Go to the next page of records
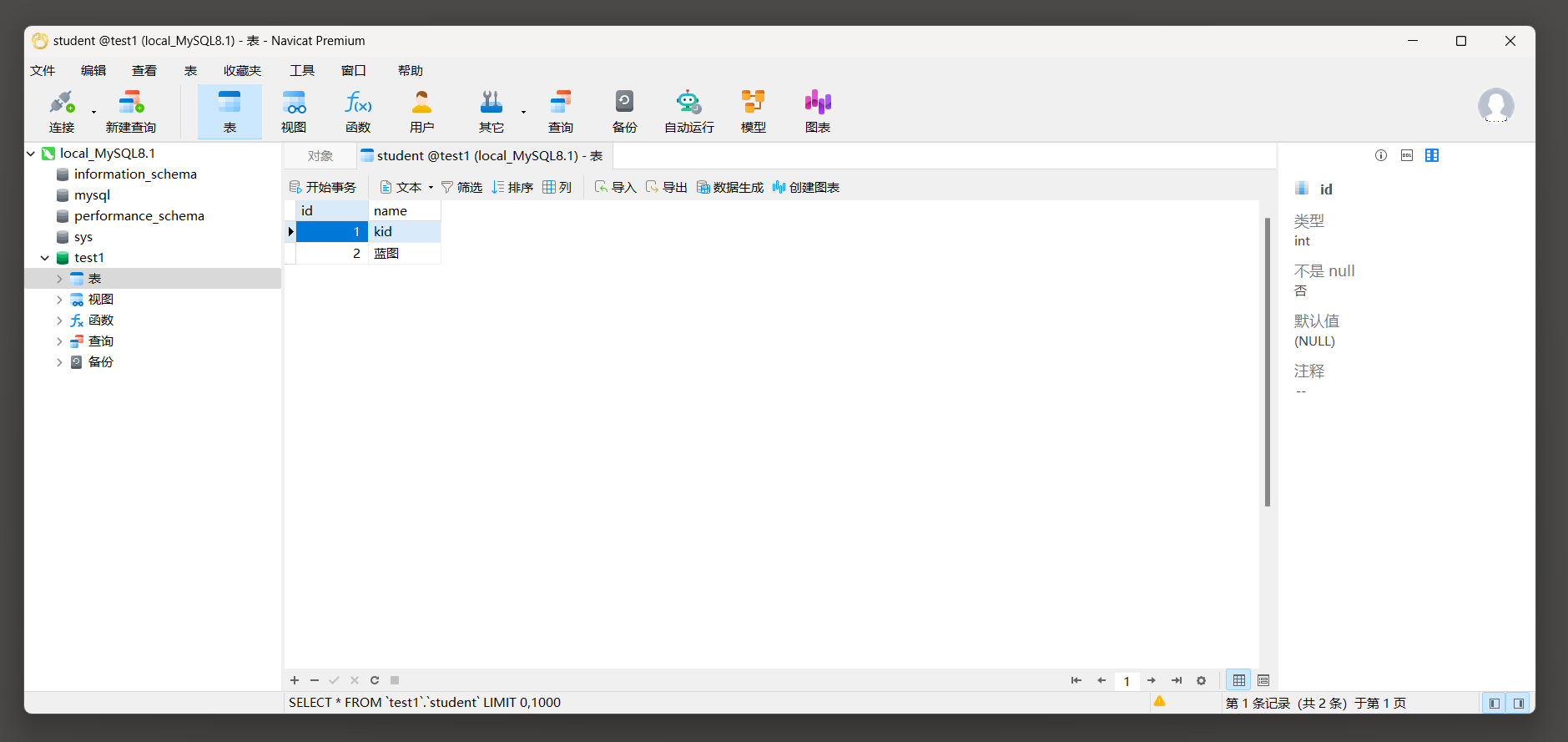The image size is (1568, 742). click(x=1152, y=680)
